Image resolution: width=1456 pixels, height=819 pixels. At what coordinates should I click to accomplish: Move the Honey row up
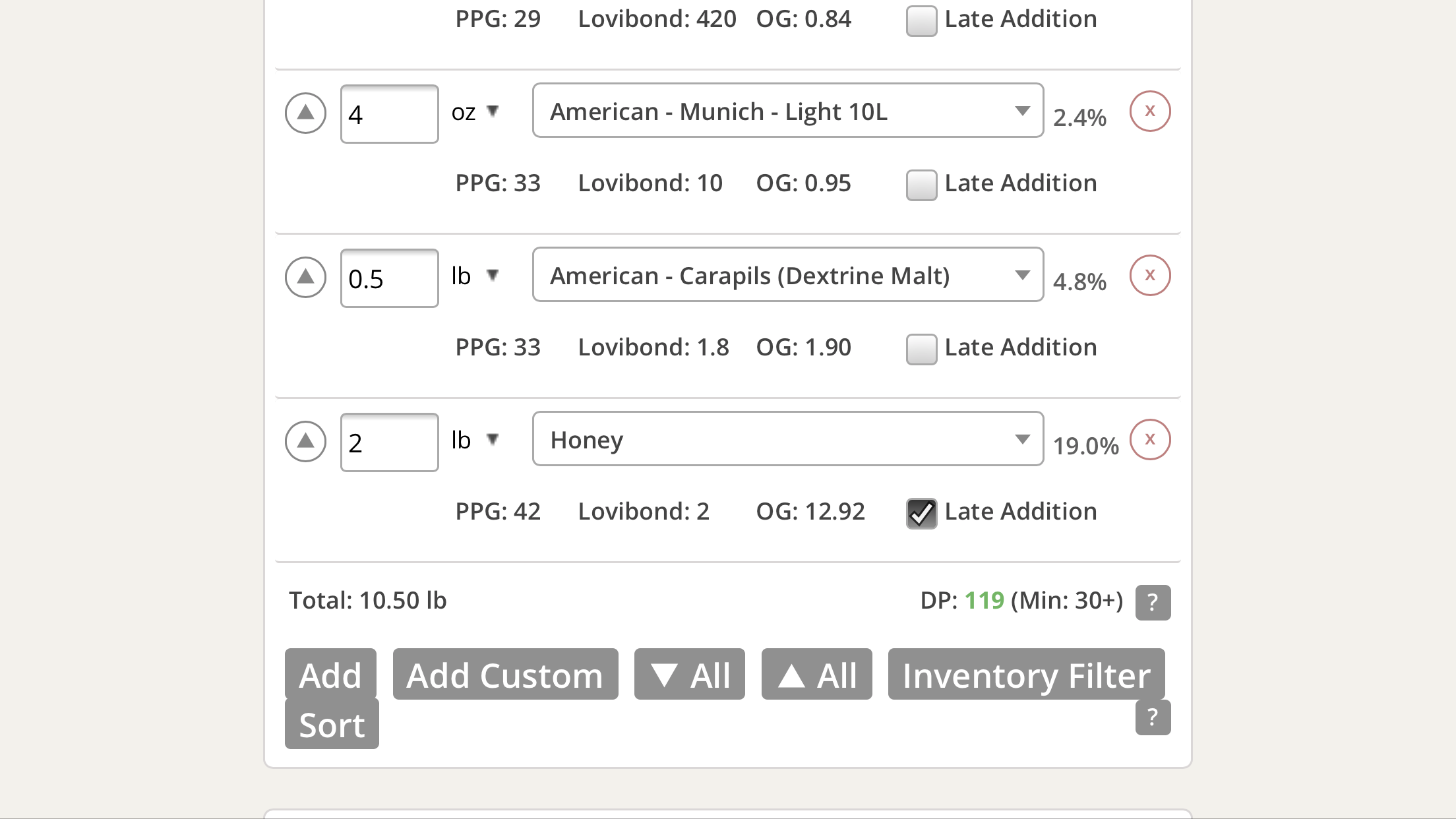point(305,441)
